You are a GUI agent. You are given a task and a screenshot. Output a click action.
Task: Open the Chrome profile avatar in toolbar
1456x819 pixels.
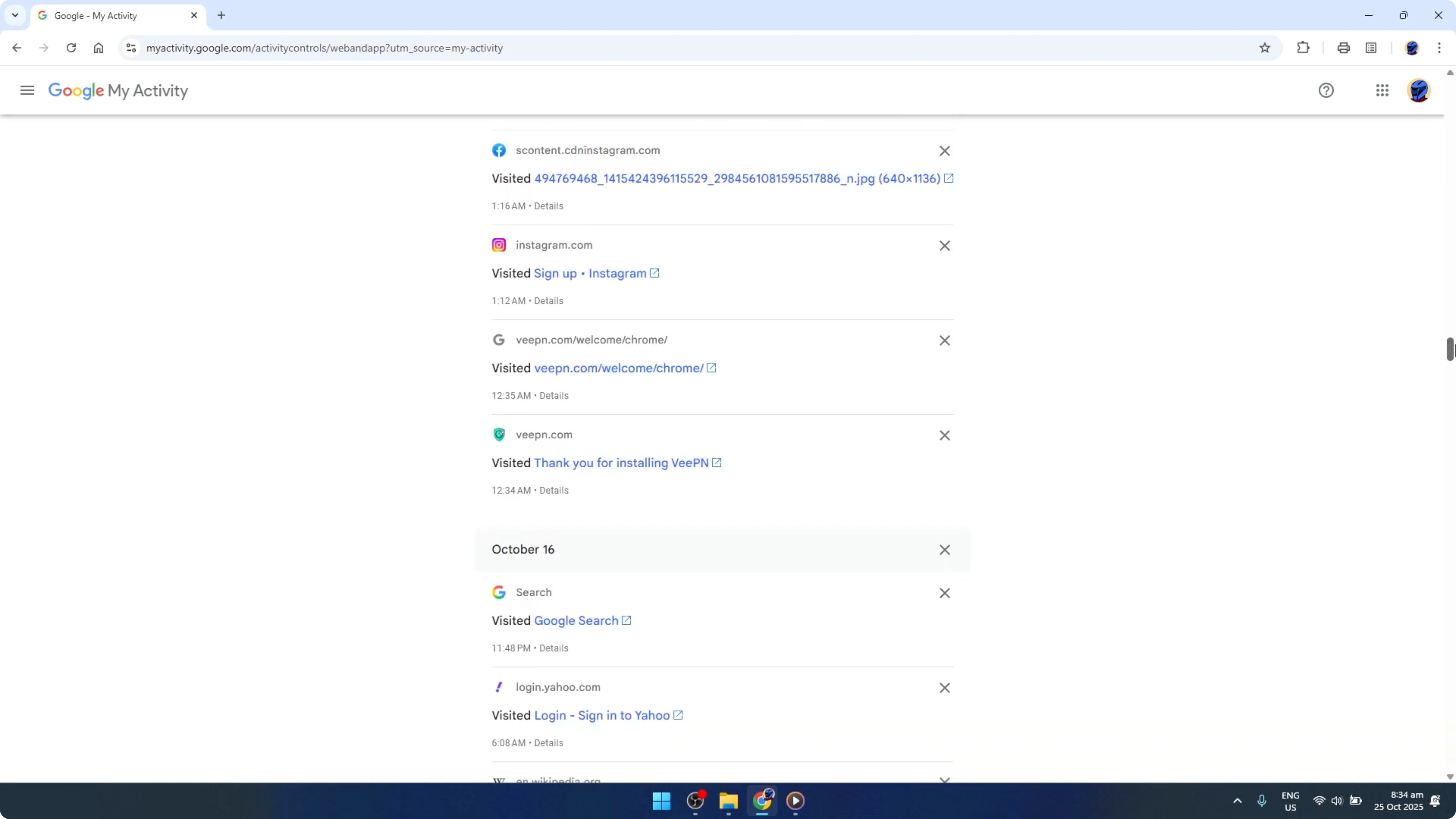tap(1412, 48)
